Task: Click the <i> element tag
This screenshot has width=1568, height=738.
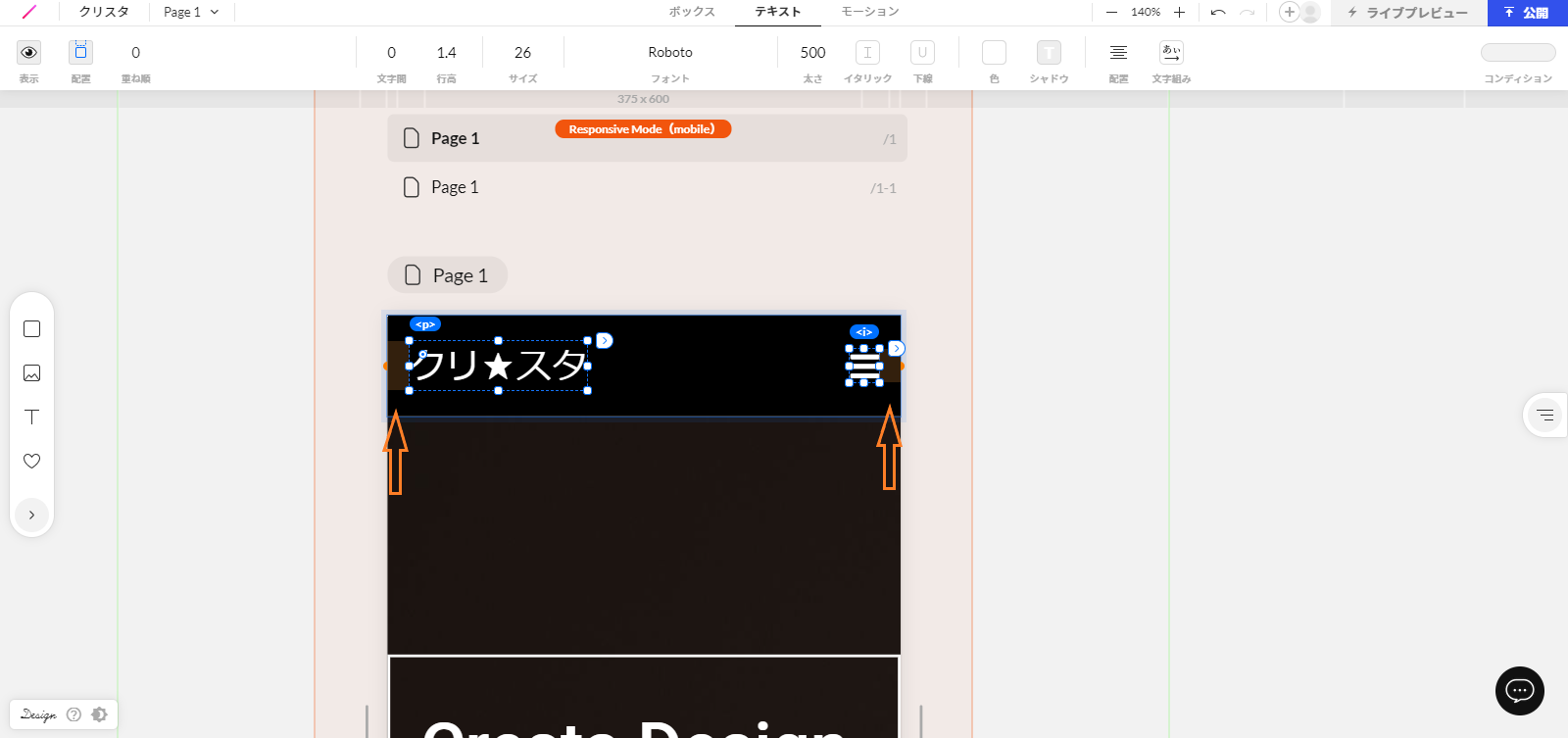Action: click(864, 332)
